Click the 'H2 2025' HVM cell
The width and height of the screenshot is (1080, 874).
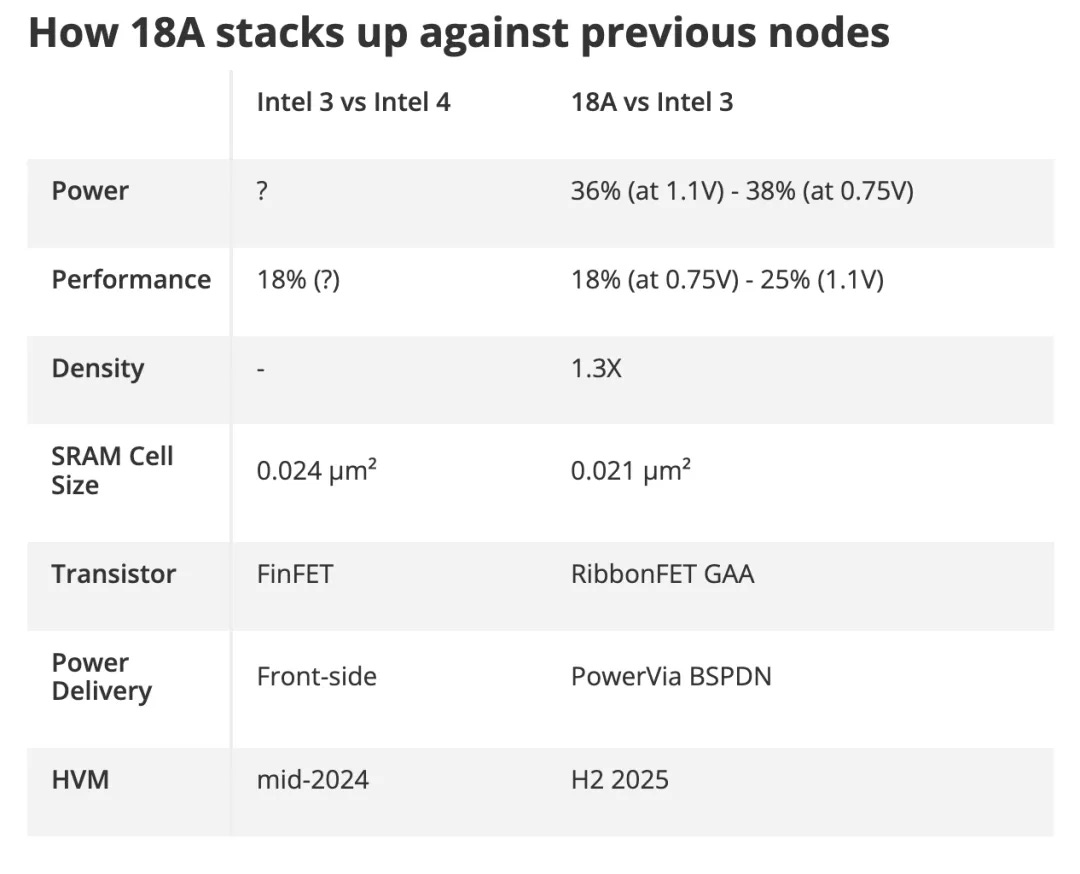click(x=620, y=780)
